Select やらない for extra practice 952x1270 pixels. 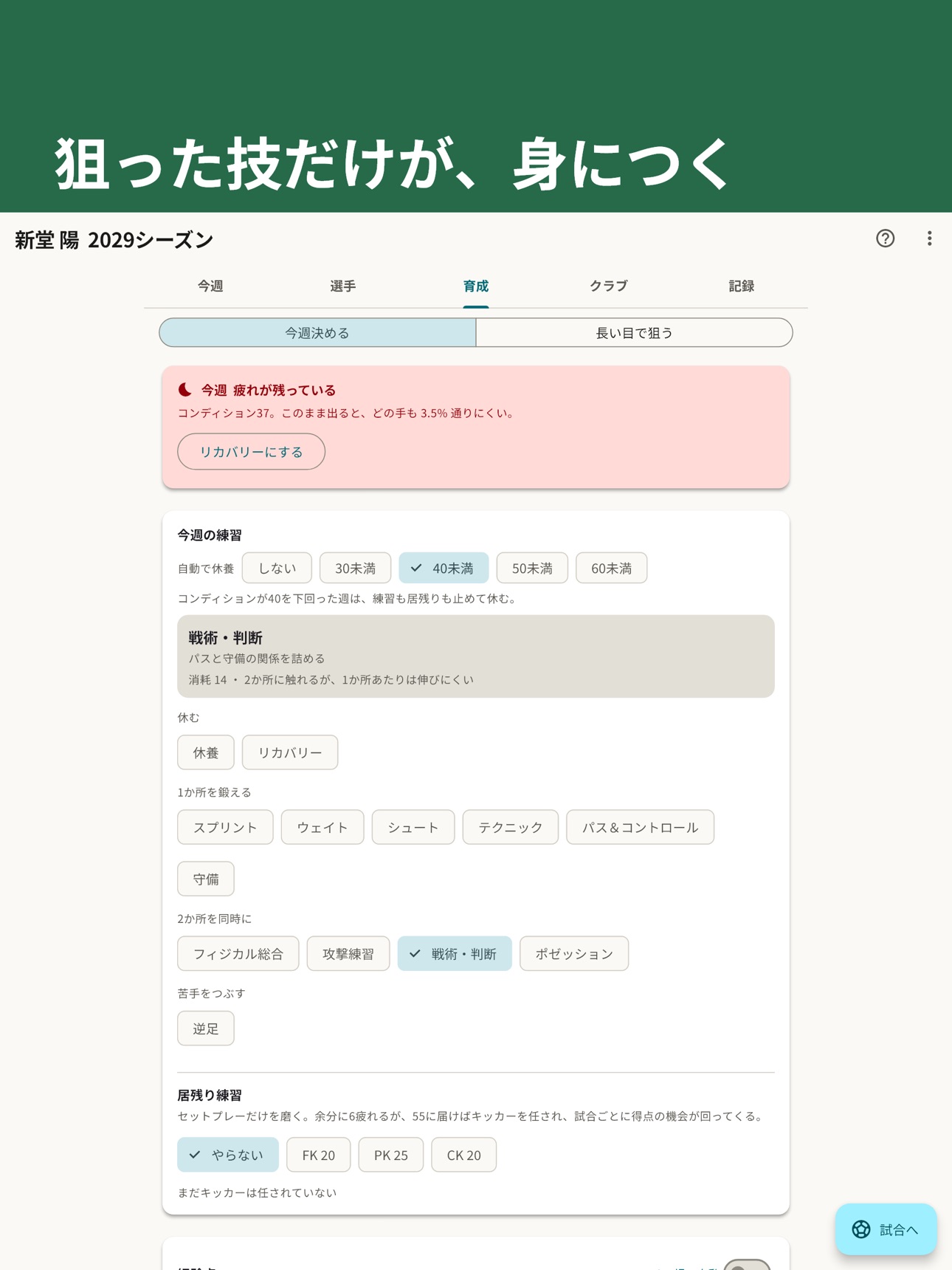coord(228,1155)
